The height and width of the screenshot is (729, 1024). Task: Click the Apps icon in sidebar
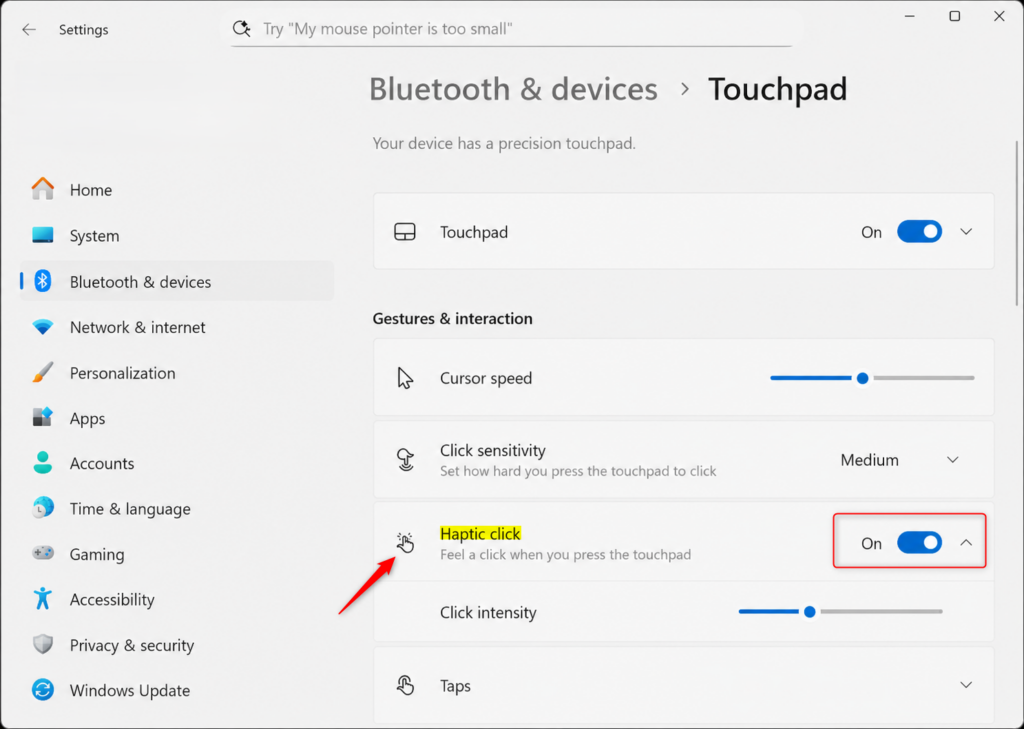pos(42,417)
